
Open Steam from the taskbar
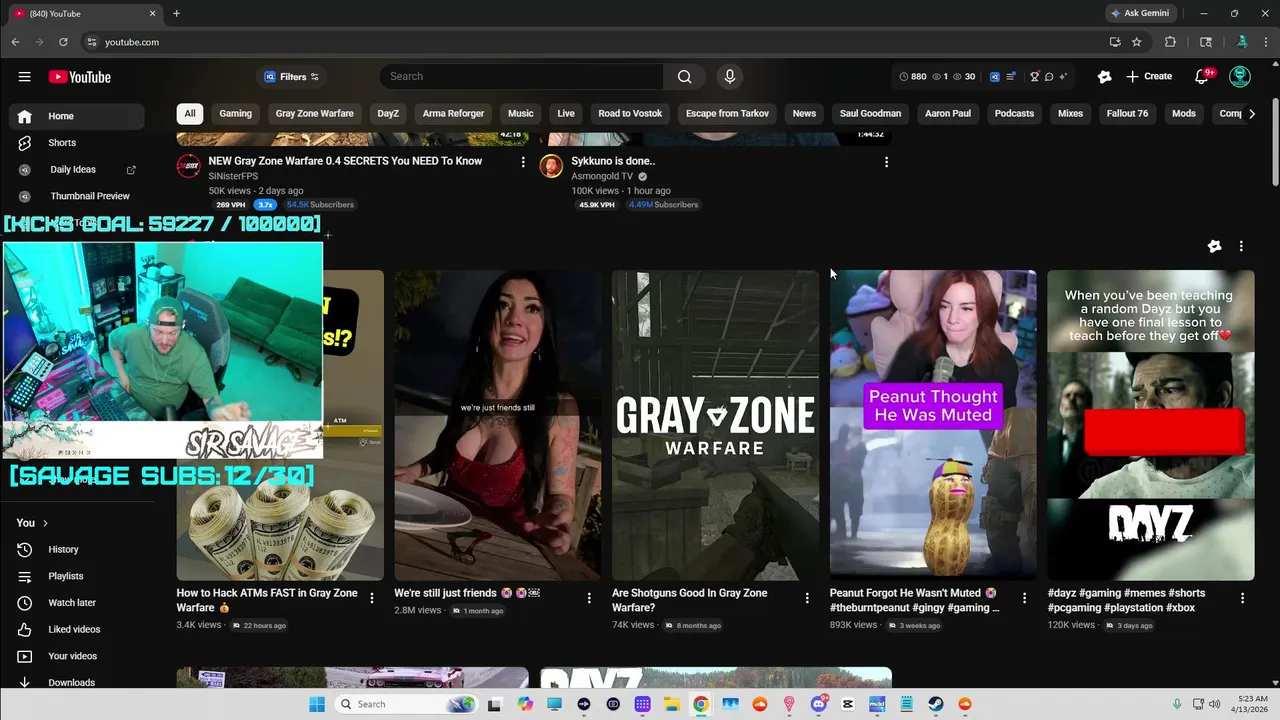pos(936,704)
